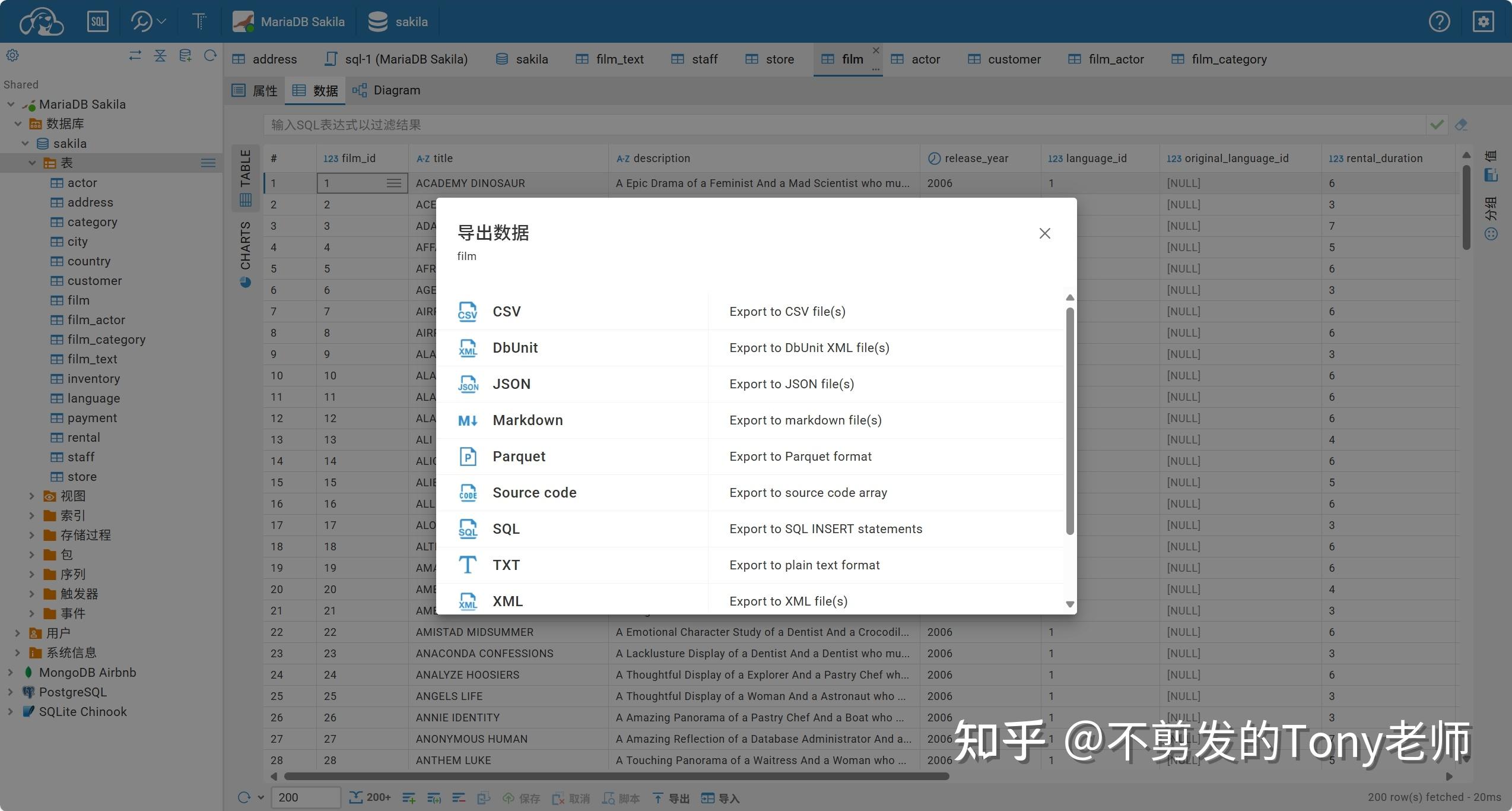Switch to the actor table tab
This screenshot has width=1512, height=811.
[925, 59]
